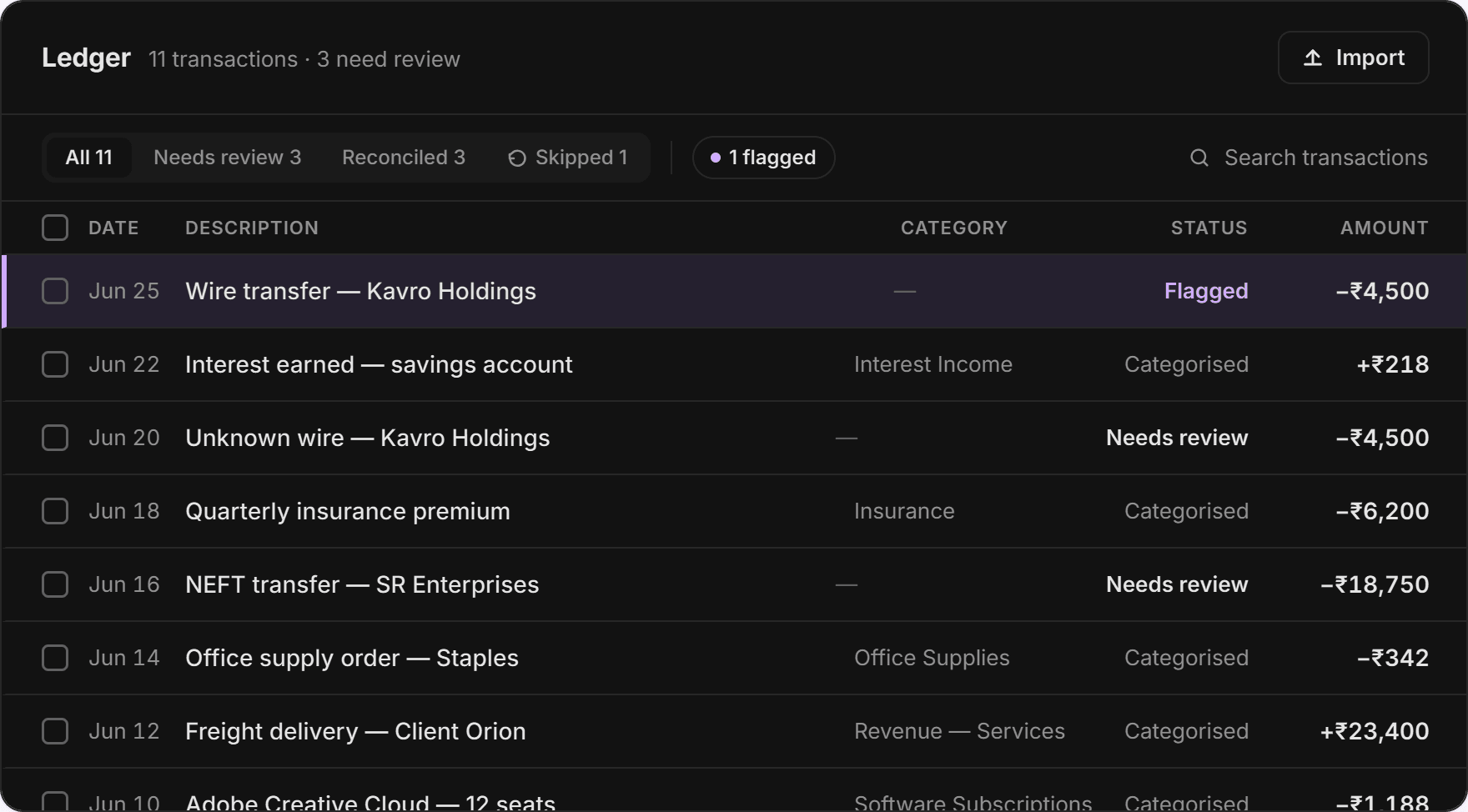This screenshot has width=1468, height=812.
Task: Click the +₹23,400 amount
Action: 1375,731
